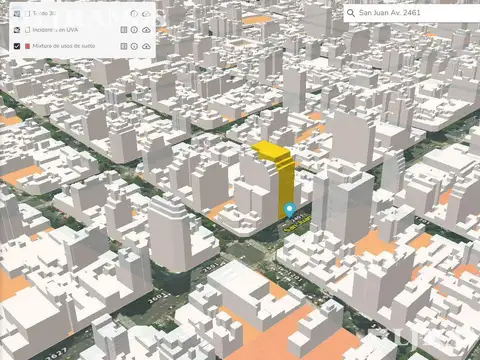The image size is (480, 360).
Task: Focus the address search field showing San Juan Av. 2461
Action: click(x=412, y=13)
